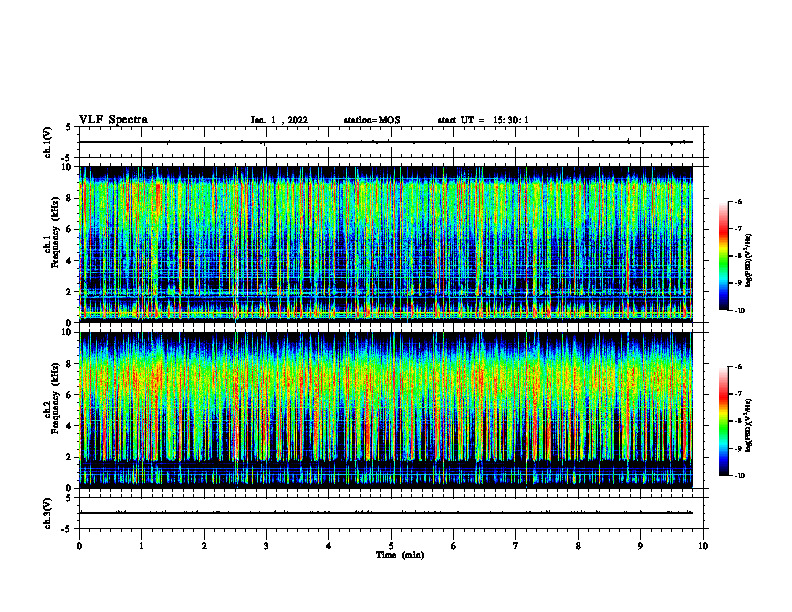
Task: Click the "-10" label on the ch.2 color bar
Action: (x=739, y=476)
